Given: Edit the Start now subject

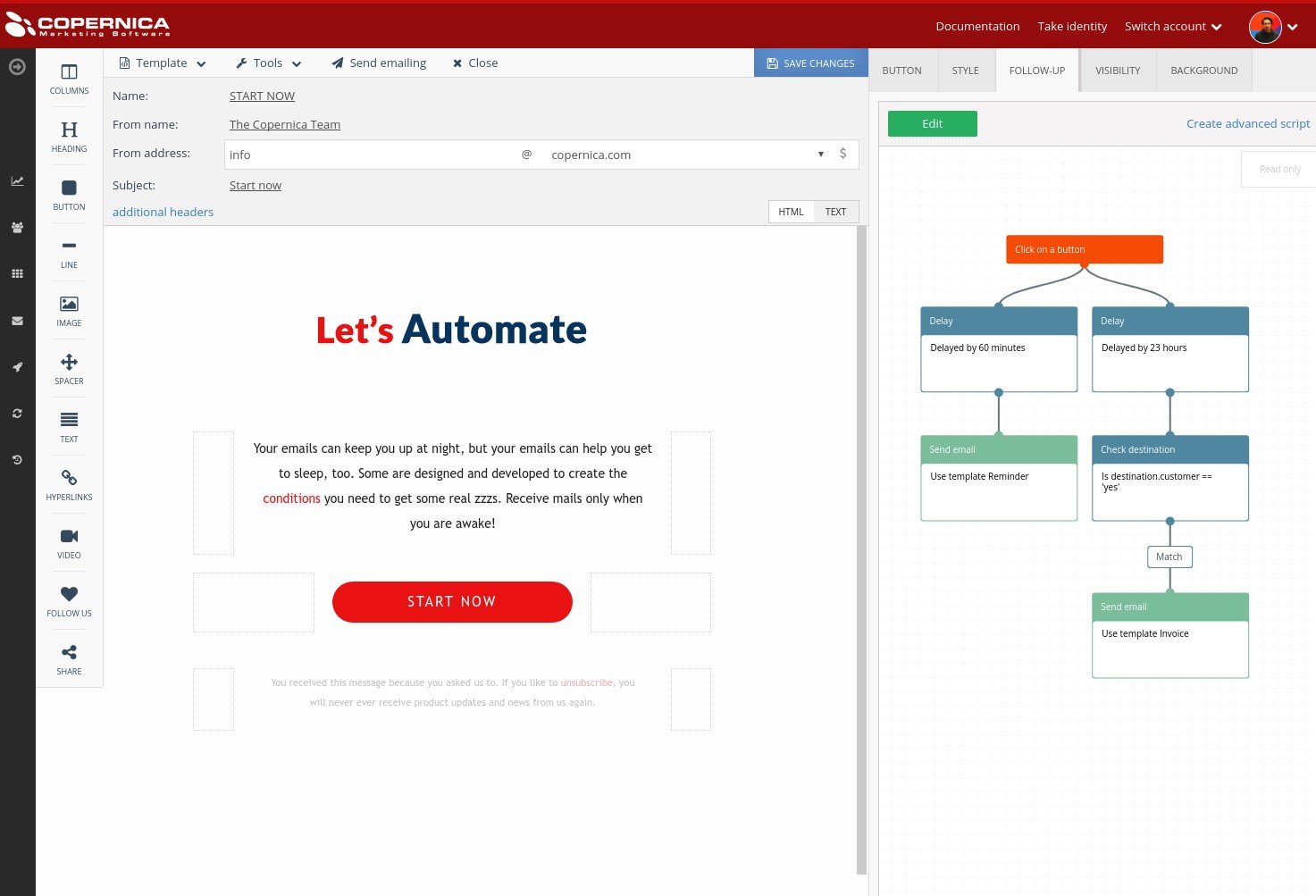Looking at the screenshot, I should click(255, 185).
